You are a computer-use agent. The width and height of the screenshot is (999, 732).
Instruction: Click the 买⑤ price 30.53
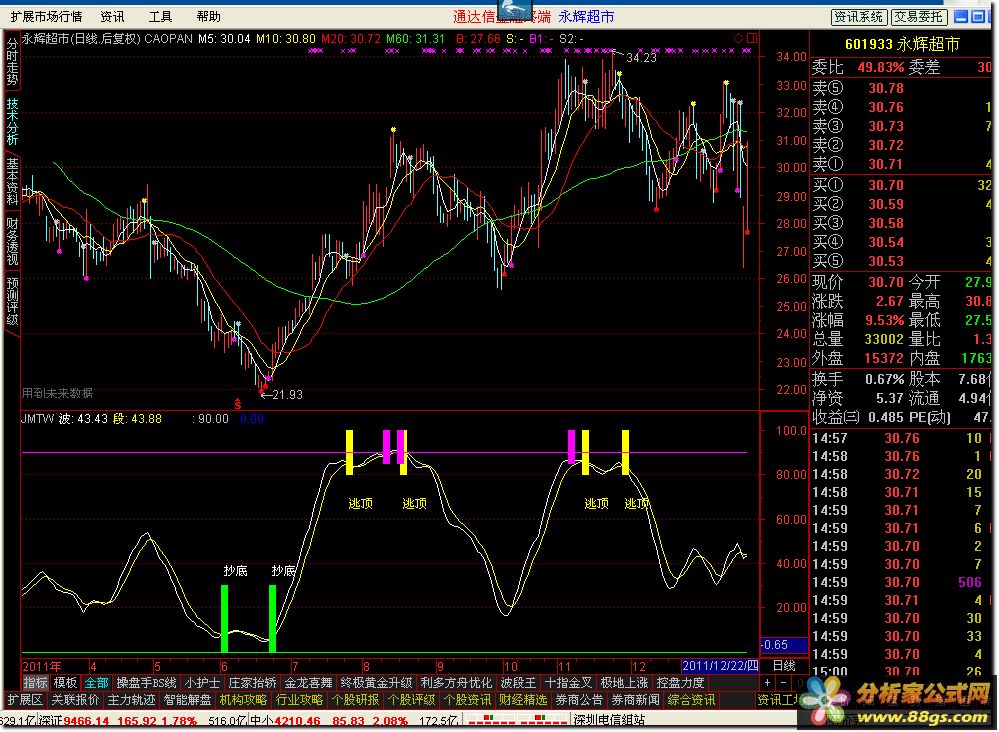click(x=886, y=261)
